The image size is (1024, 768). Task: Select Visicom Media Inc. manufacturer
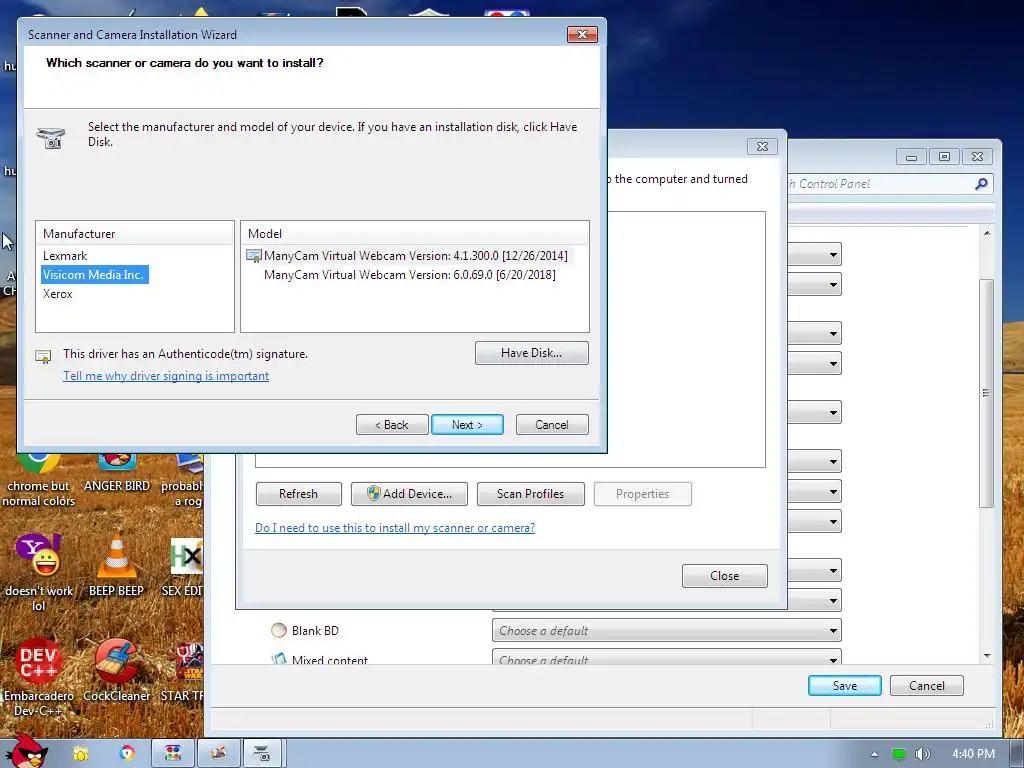point(93,275)
